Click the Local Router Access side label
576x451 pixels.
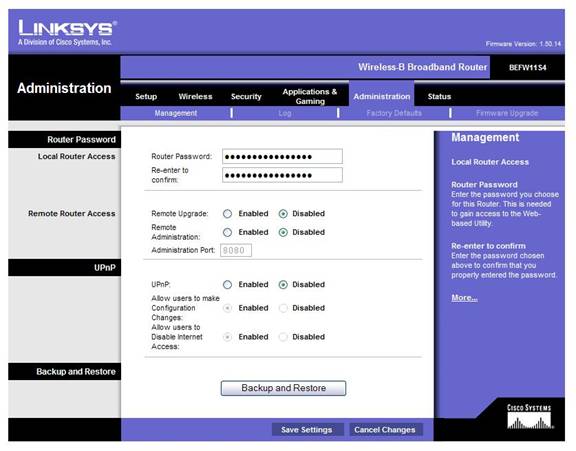coord(76,156)
